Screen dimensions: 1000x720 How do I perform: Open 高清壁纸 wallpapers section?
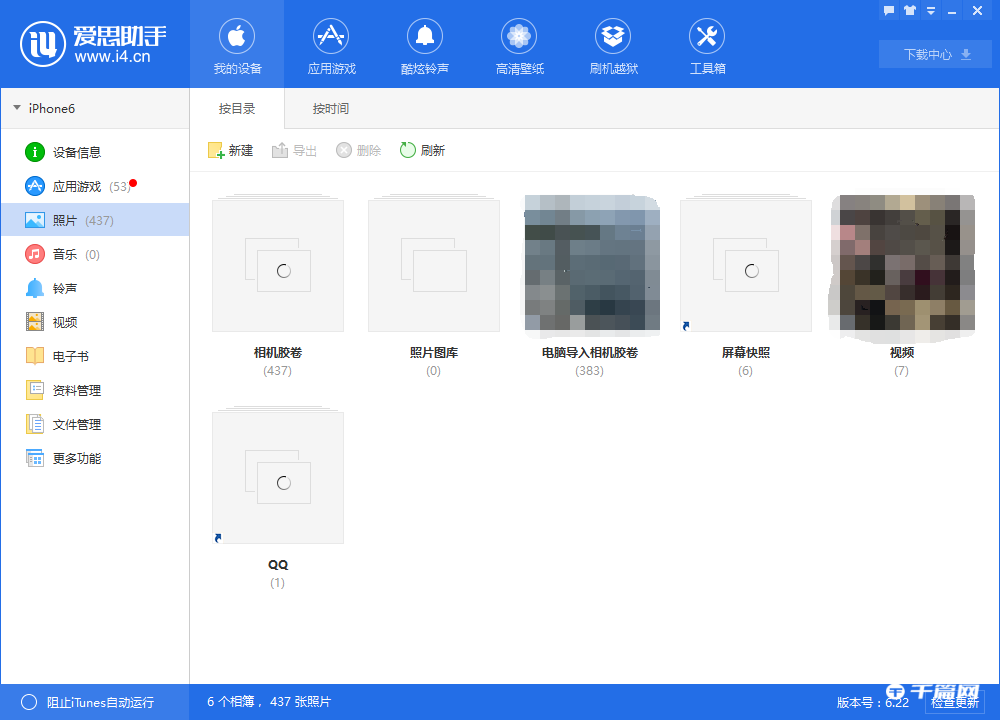(x=519, y=45)
